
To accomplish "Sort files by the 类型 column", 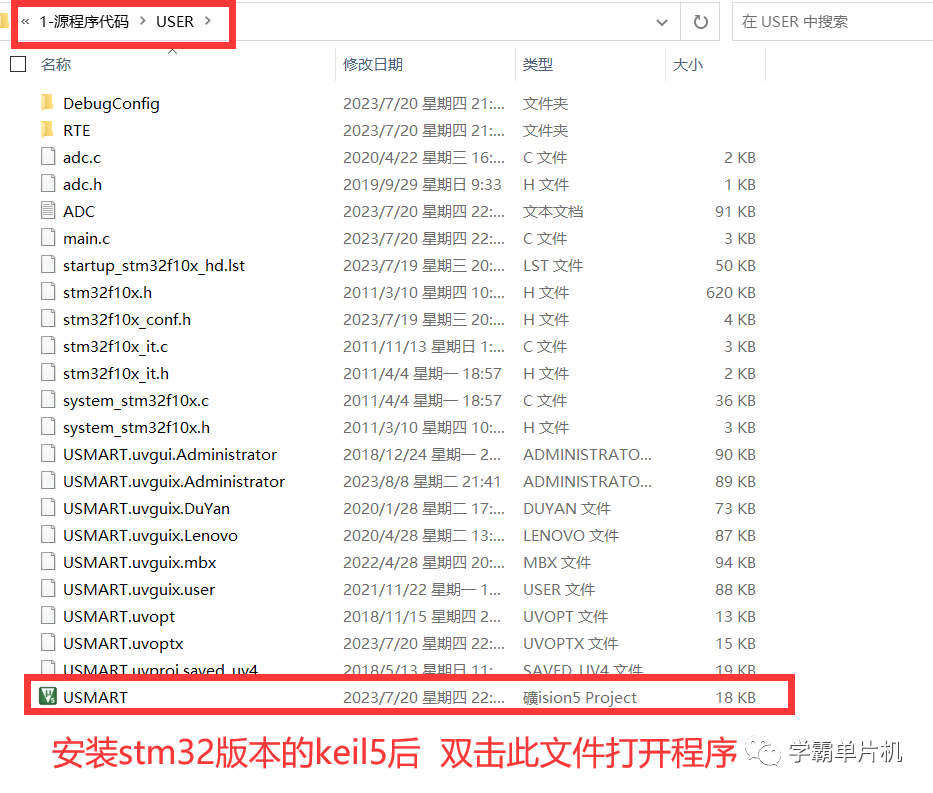I will (x=538, y=64).
